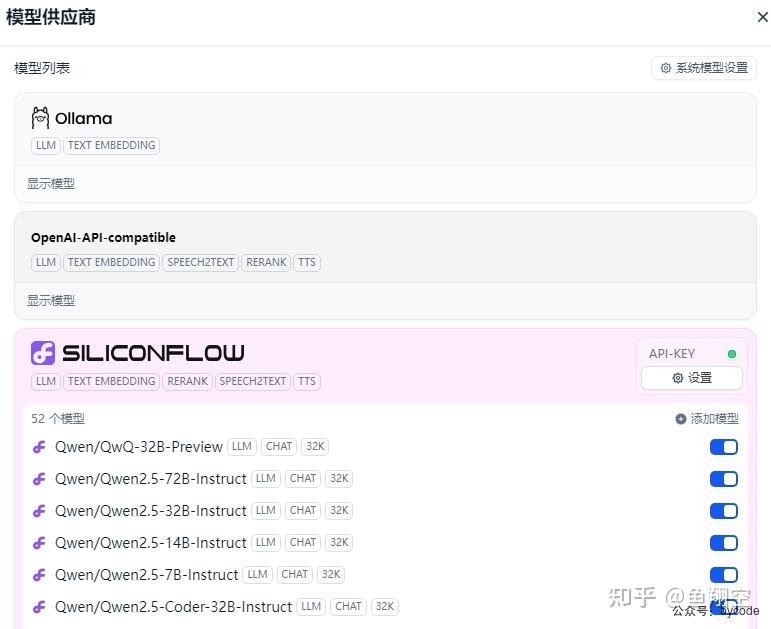Viewport: 771px width, 629px height.
Task: Collapse the 52 个模型 list header
Action: pyautogui.click(x=58, y=419)
